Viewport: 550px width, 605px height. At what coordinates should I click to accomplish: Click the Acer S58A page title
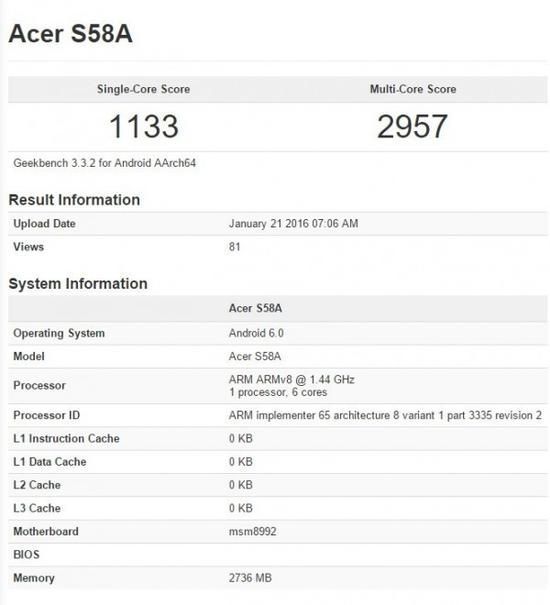[x=71, y=34]
